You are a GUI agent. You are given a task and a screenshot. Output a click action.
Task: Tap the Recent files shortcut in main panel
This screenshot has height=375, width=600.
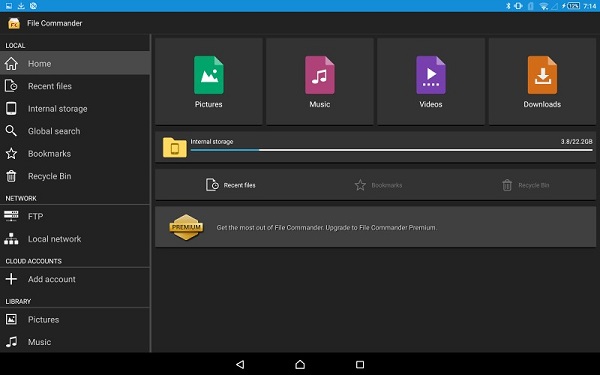[x=231, y=185]
